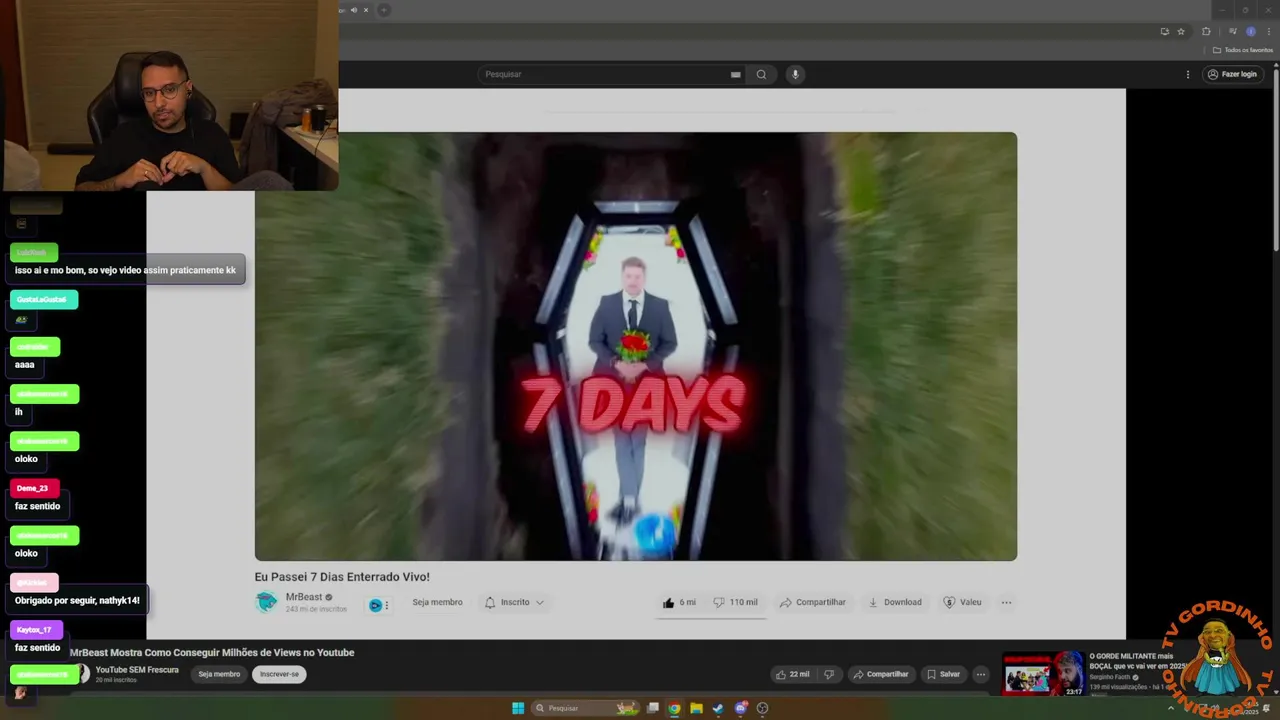
Task: Open the browser profile avatar
Action: pyautogui.click(x=1250, y=31)
